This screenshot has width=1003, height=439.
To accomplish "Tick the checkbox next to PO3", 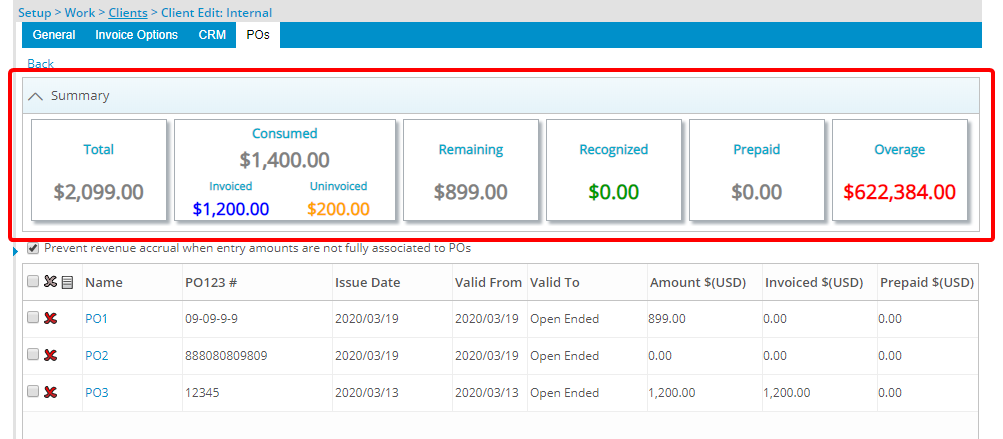I will click(33, 391).
